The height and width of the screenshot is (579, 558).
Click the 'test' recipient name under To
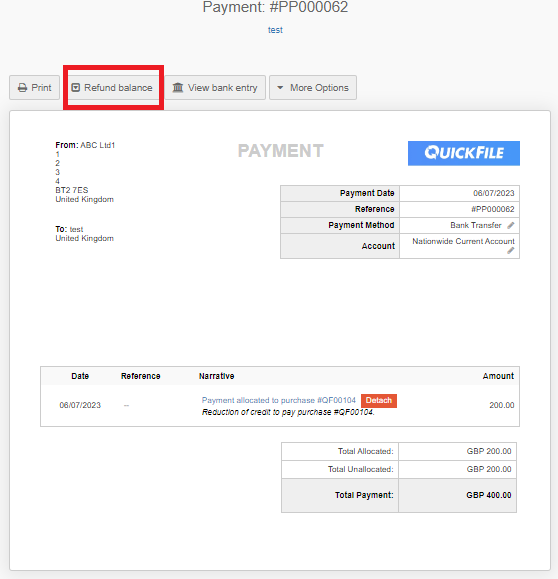click(76, 229)
